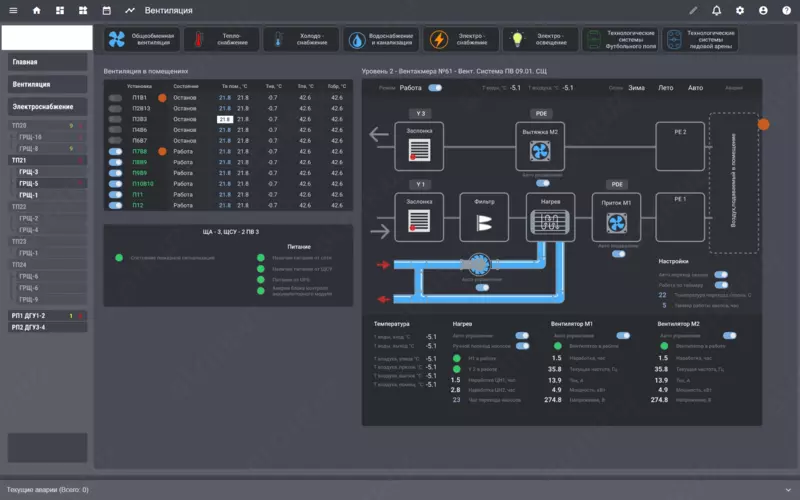The width and height of the screenshot is (800, 500).
Task: Open the hamburger menu in the top bar
Action: click(13, 10)
